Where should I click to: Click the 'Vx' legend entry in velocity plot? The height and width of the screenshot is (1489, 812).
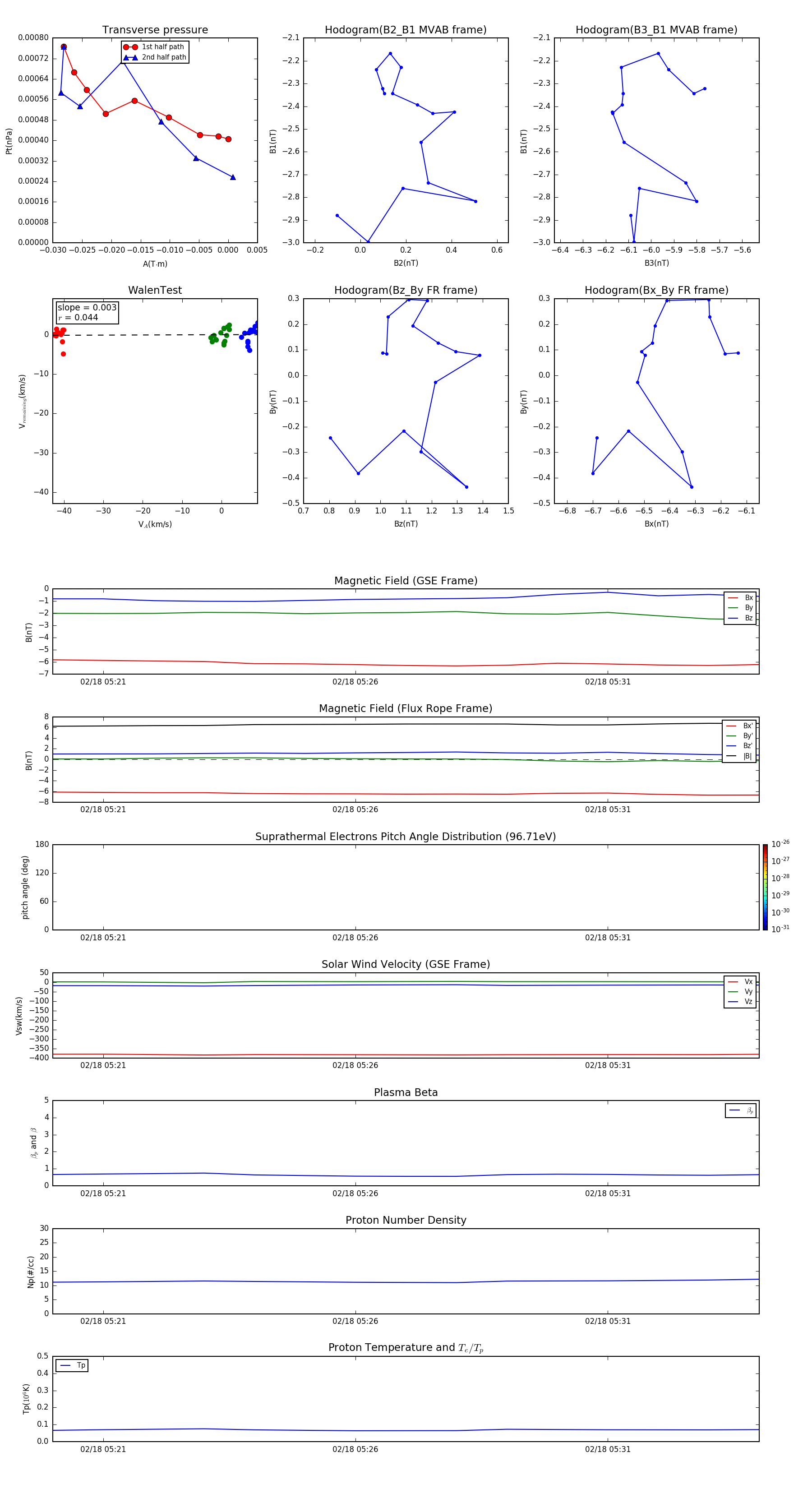point(740,981)
